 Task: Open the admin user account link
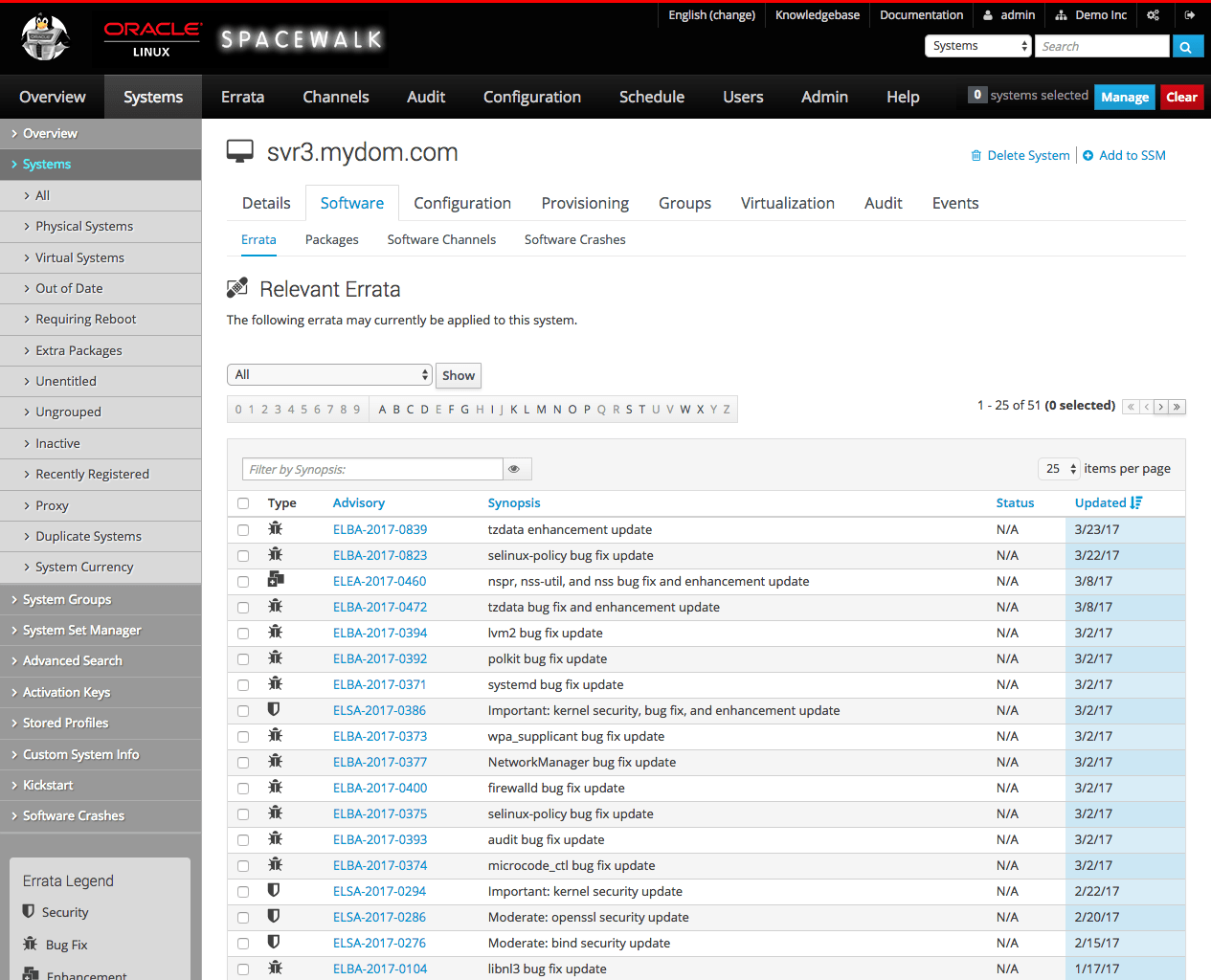tap(1009, 15)
